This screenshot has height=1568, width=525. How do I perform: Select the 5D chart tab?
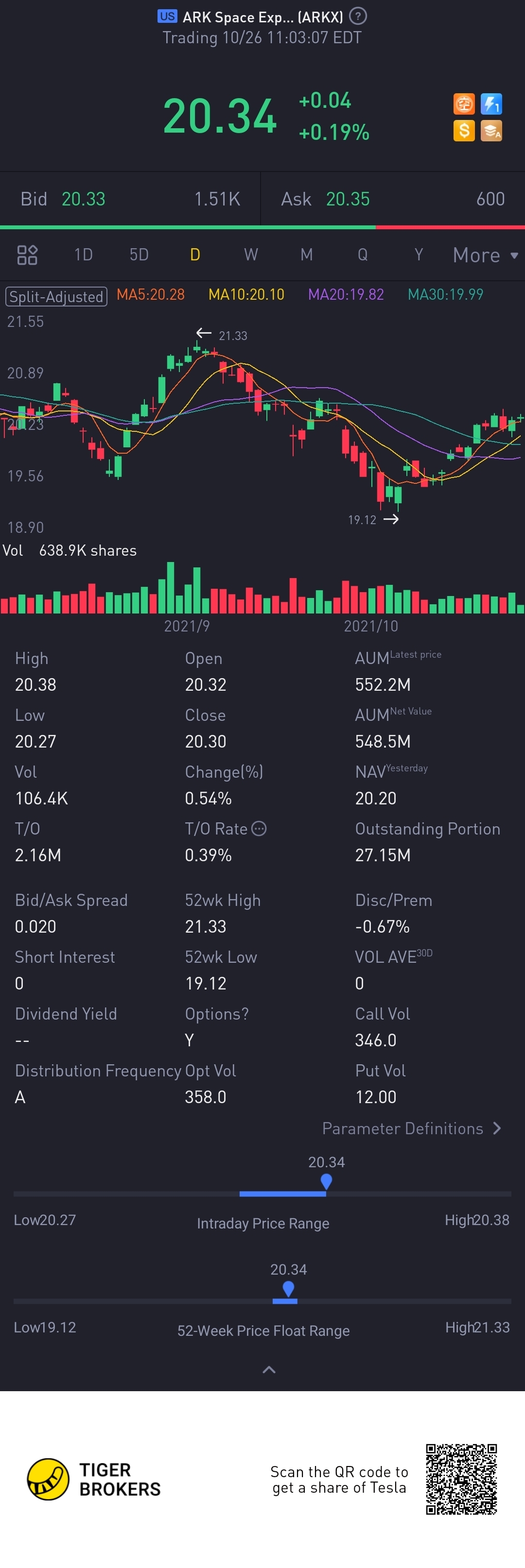(139, 255)
